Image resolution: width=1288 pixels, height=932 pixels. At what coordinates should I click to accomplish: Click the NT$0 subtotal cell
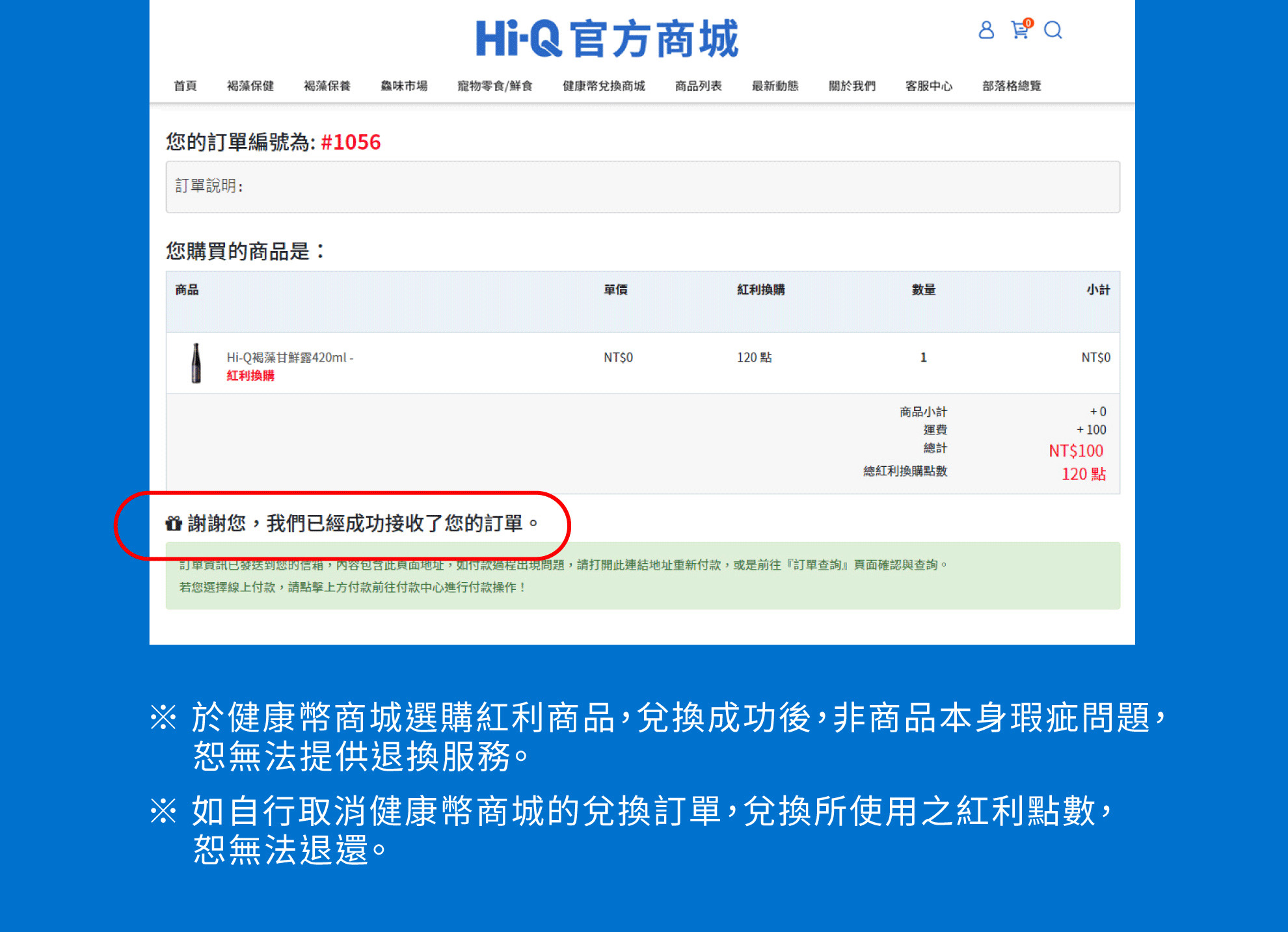(1096, 357)
